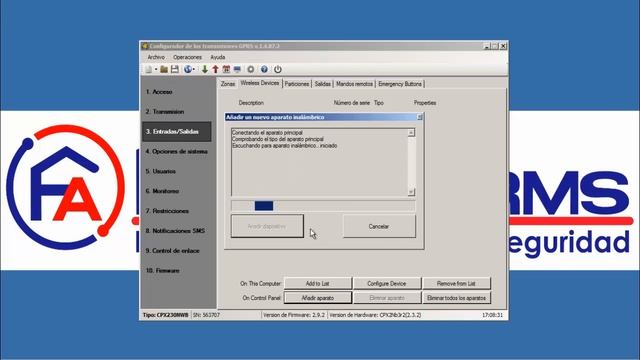Select 8. Notificaciones SMS sidebar item

(177, 231)
